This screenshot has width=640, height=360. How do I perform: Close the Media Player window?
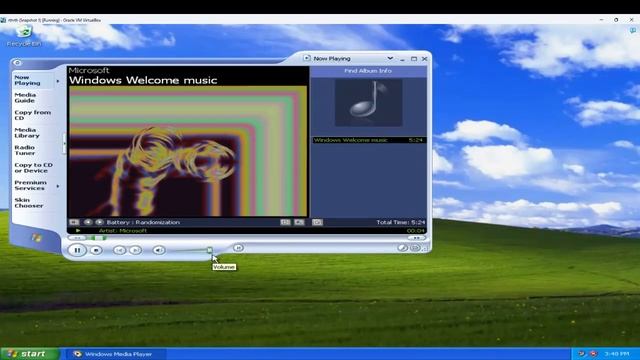424,59
